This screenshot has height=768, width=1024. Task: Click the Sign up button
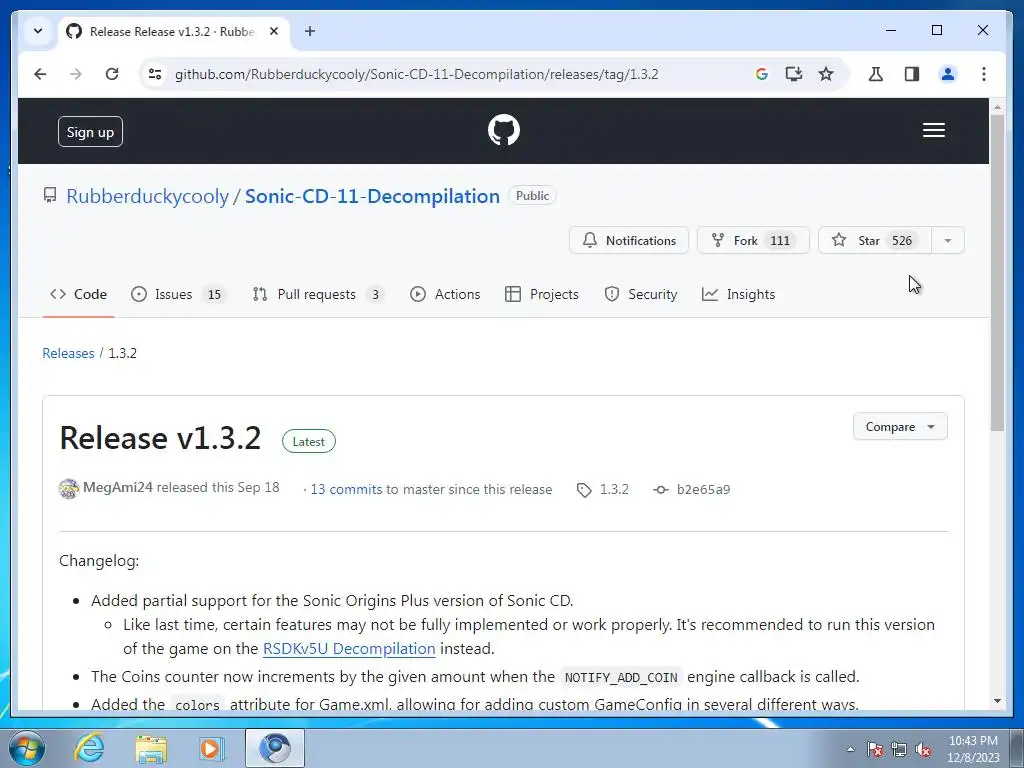coord(90,132)
